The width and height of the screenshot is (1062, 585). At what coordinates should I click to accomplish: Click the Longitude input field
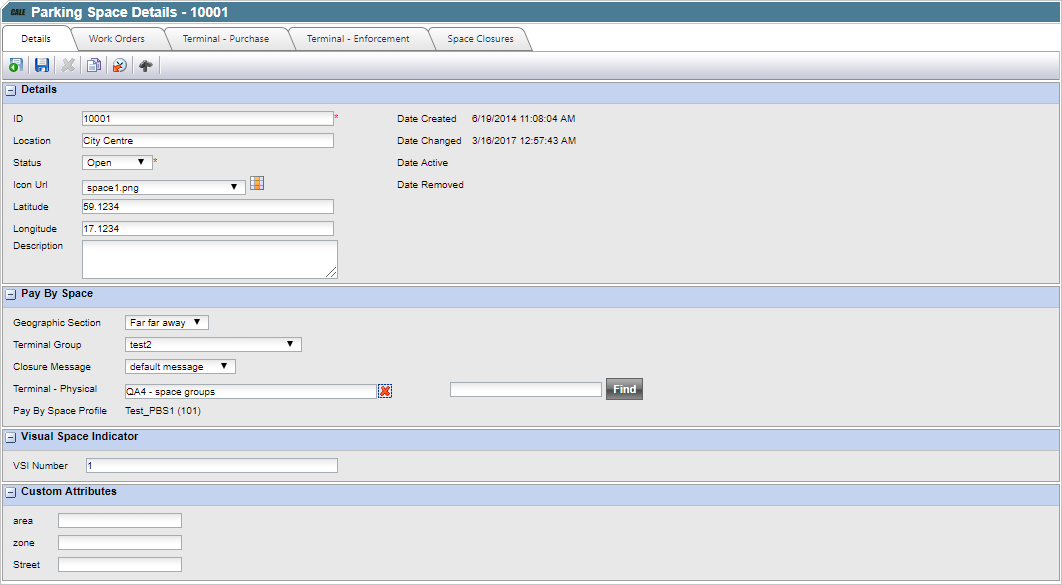pos(208,229)
